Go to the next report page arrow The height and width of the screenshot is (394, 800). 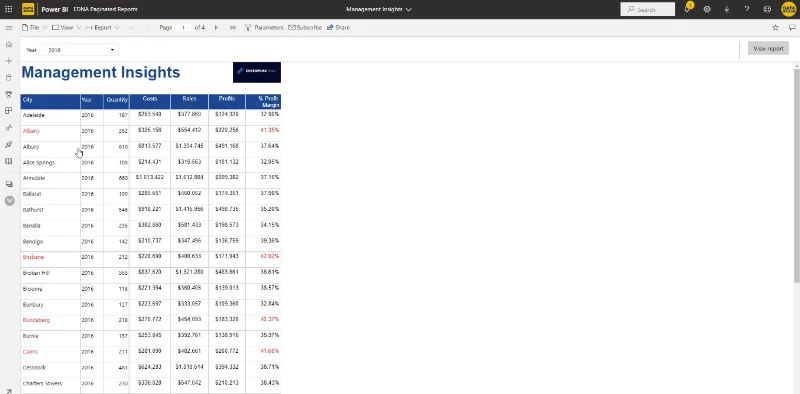point(216,28)
